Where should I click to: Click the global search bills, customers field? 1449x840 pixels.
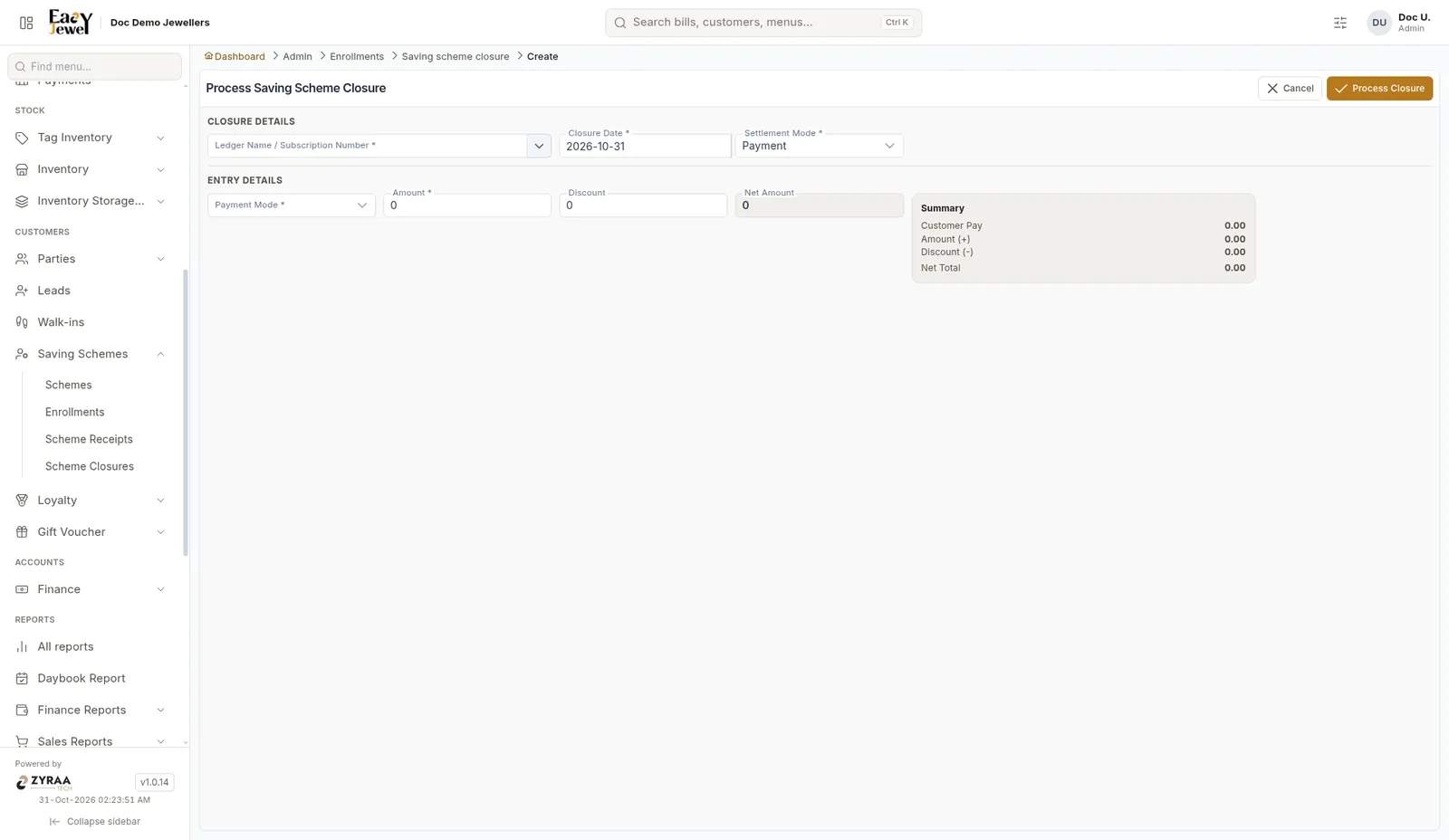[x=763, y=23]
